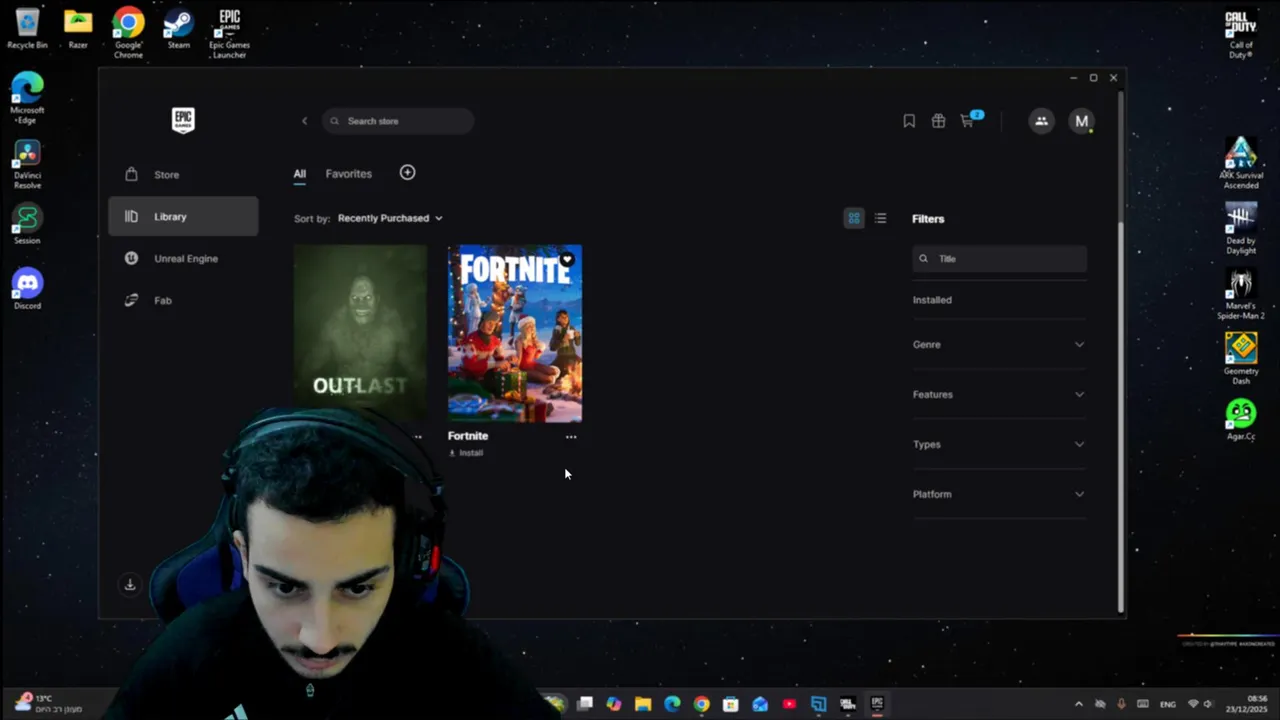Select the Session desktop shortcut
The height and width of the screenshot is (720, 1280).
point(27,224)
